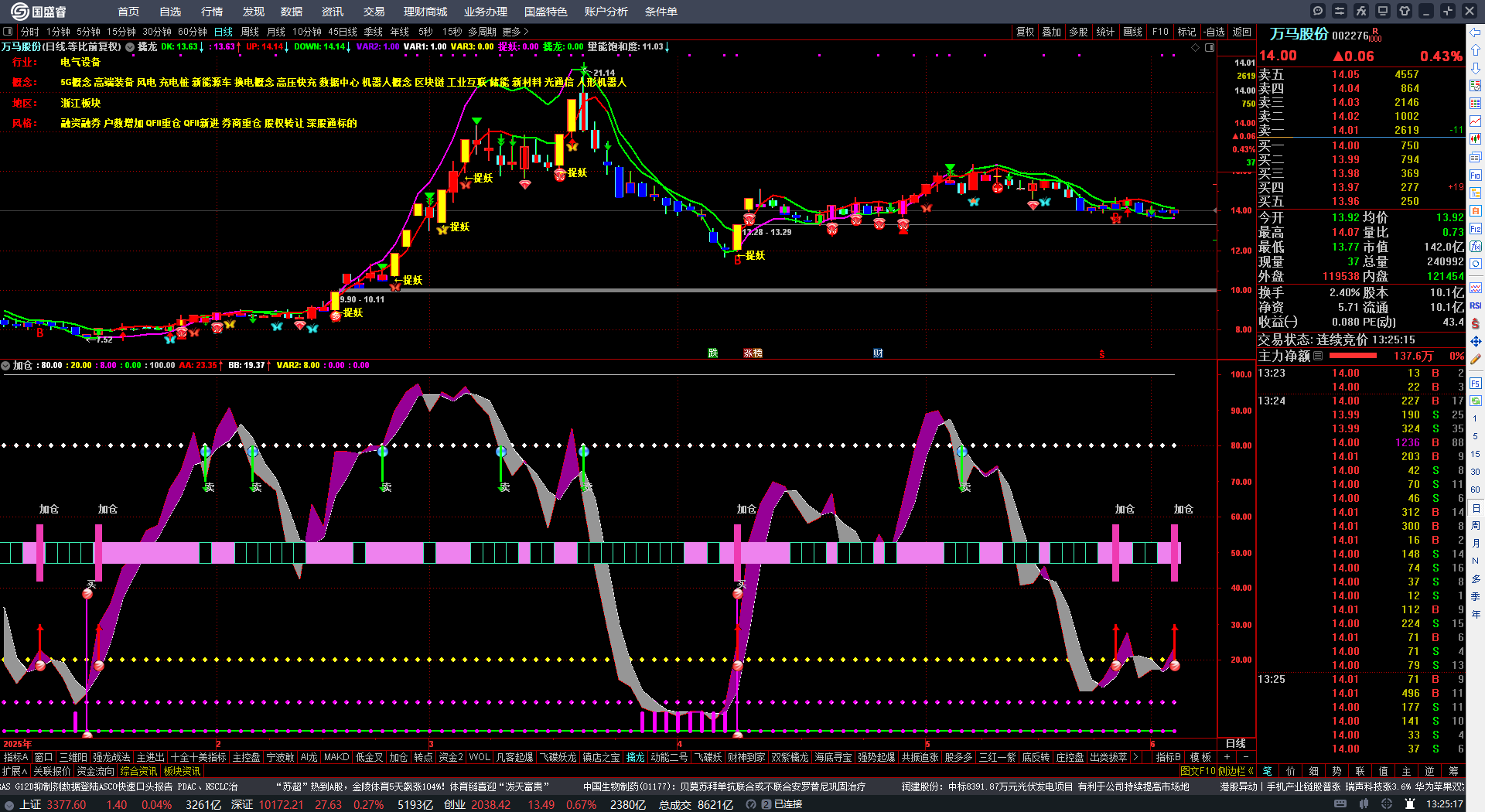Open the 模板 template menu

tap(1200, 757)
